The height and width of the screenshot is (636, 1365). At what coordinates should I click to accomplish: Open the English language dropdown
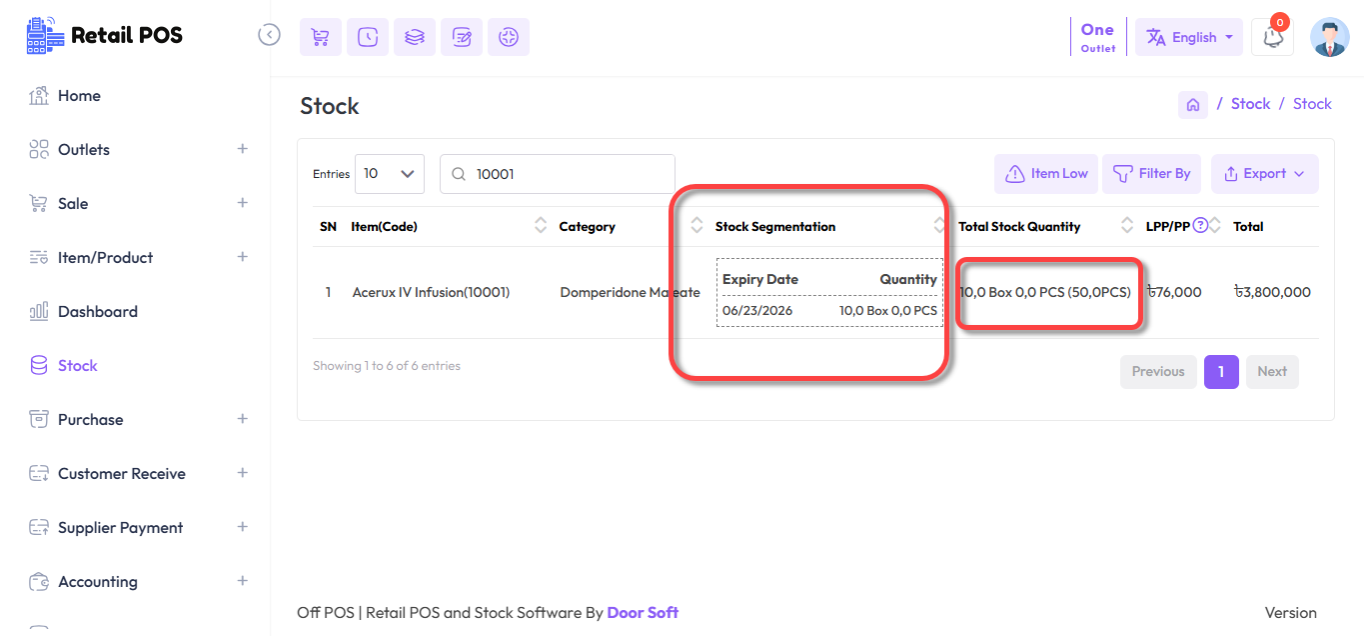pos(1189,37)
